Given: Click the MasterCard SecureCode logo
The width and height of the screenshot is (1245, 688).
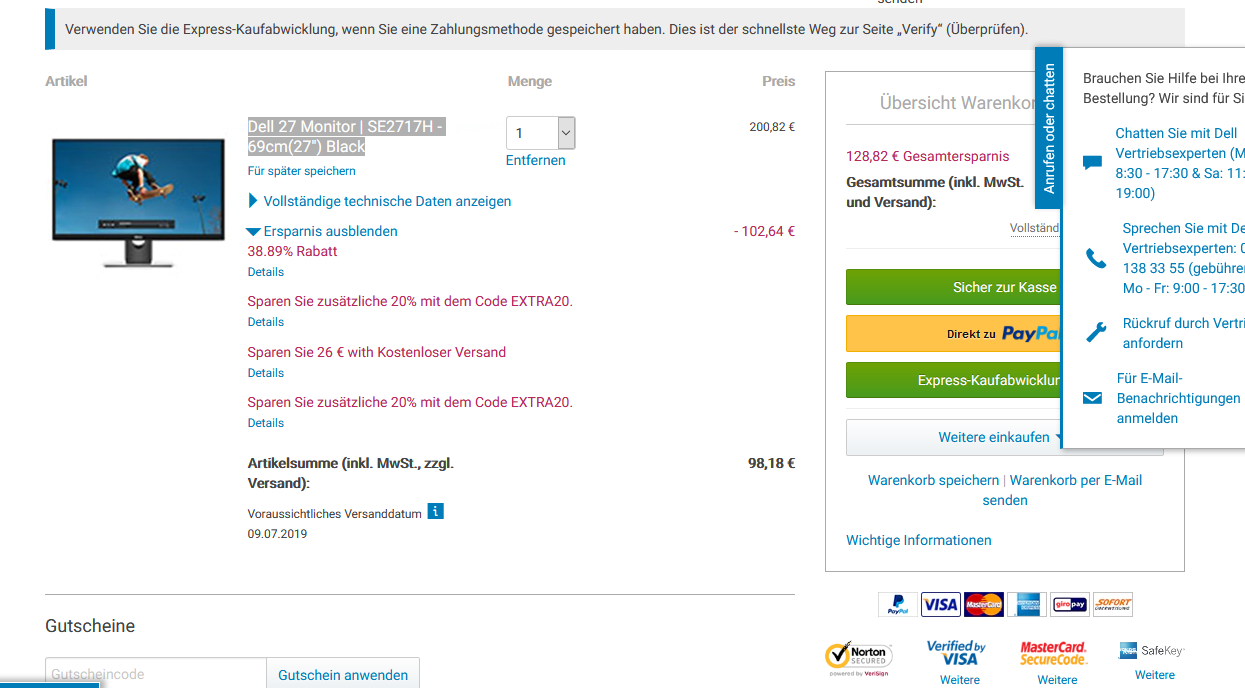Looking at the screenshot, I should click(x=1053, y=654).
